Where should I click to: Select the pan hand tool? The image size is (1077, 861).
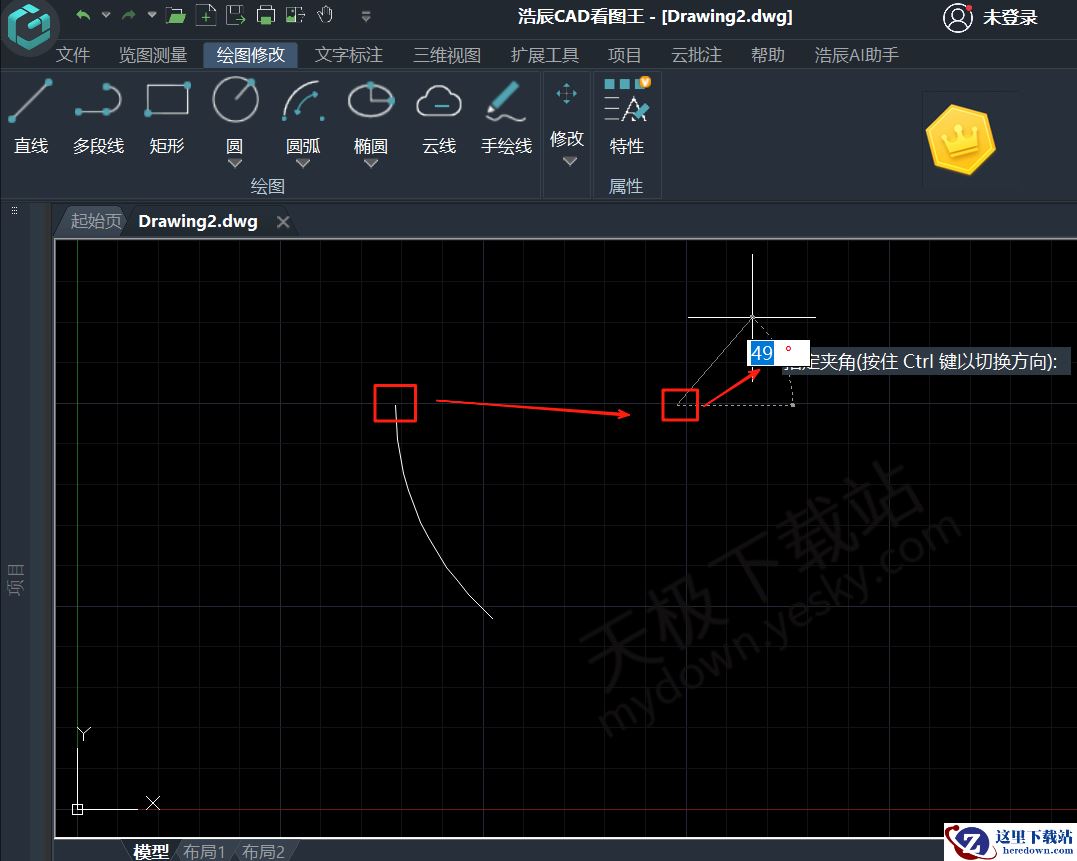point(325,14)
